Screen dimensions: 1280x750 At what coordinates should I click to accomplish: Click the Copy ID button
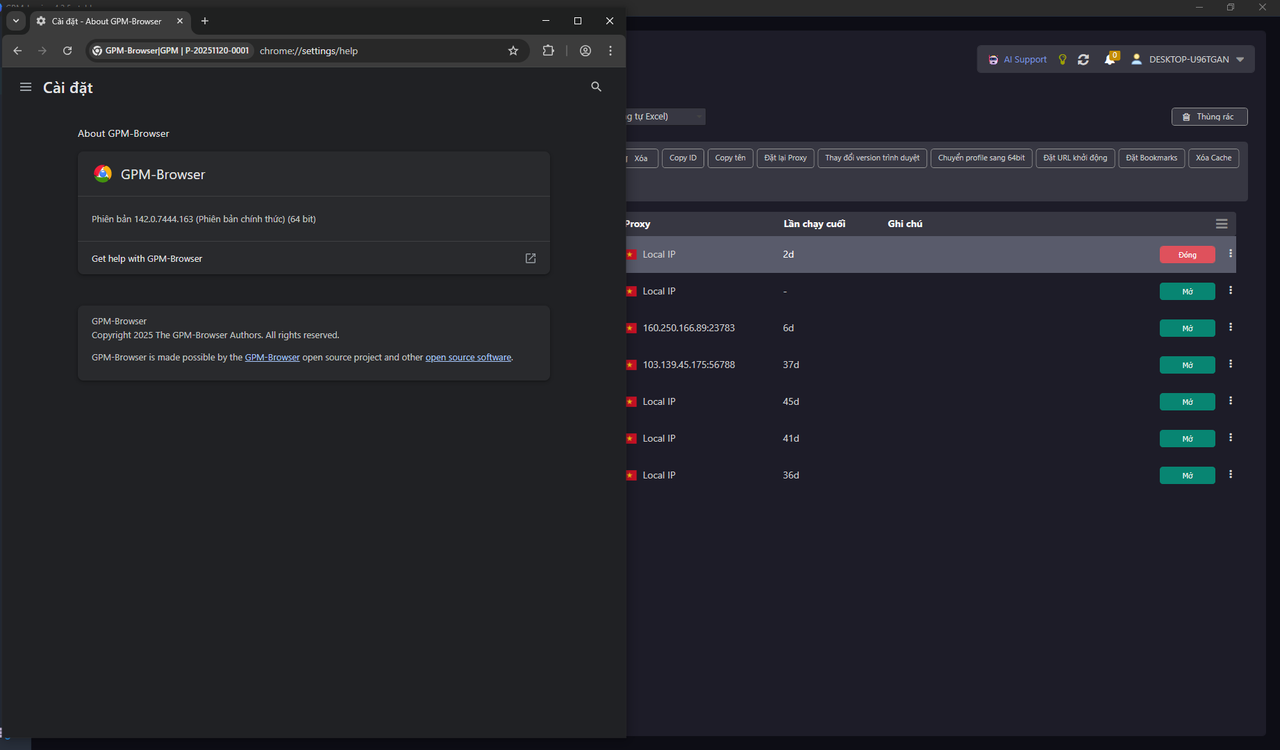683,158
